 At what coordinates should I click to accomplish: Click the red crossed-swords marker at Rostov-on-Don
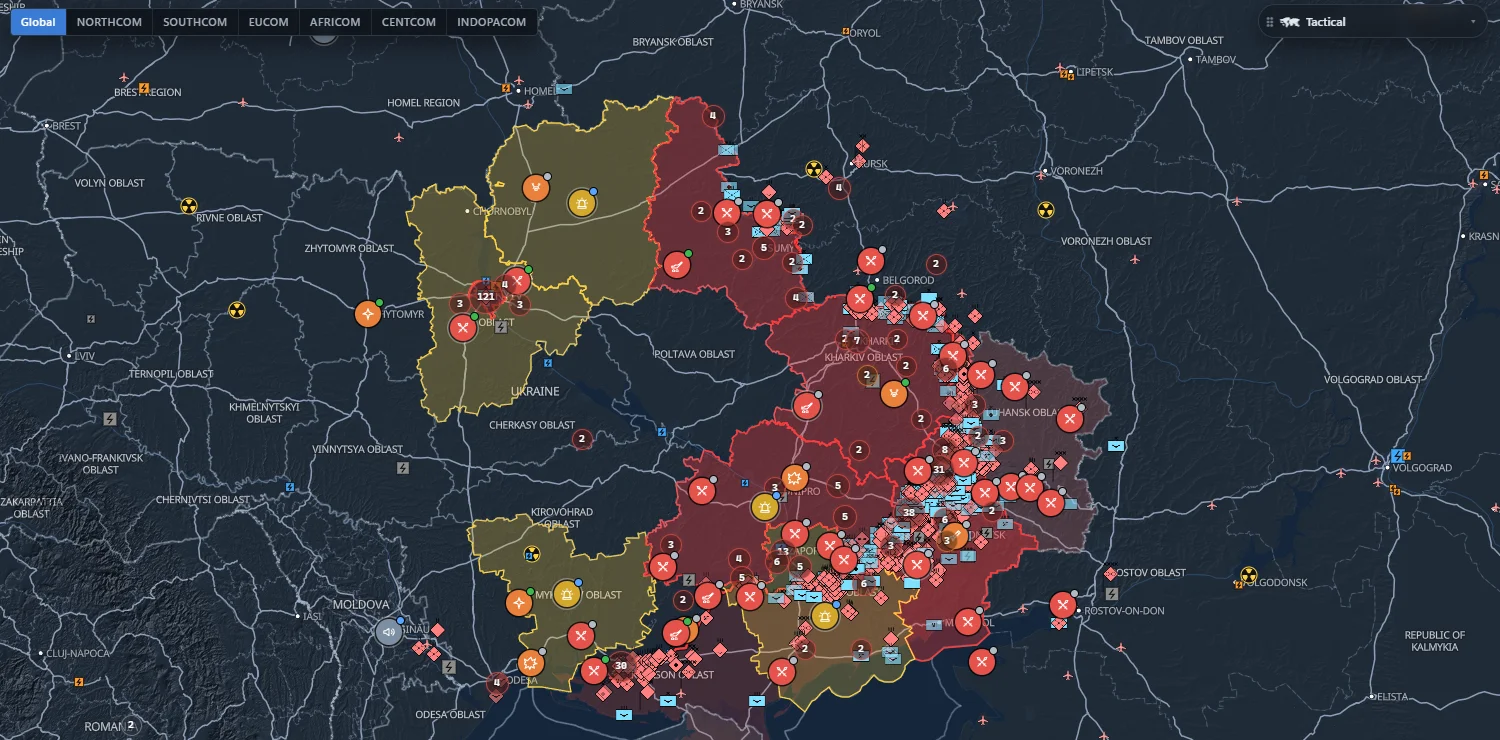coord(1063,606)
